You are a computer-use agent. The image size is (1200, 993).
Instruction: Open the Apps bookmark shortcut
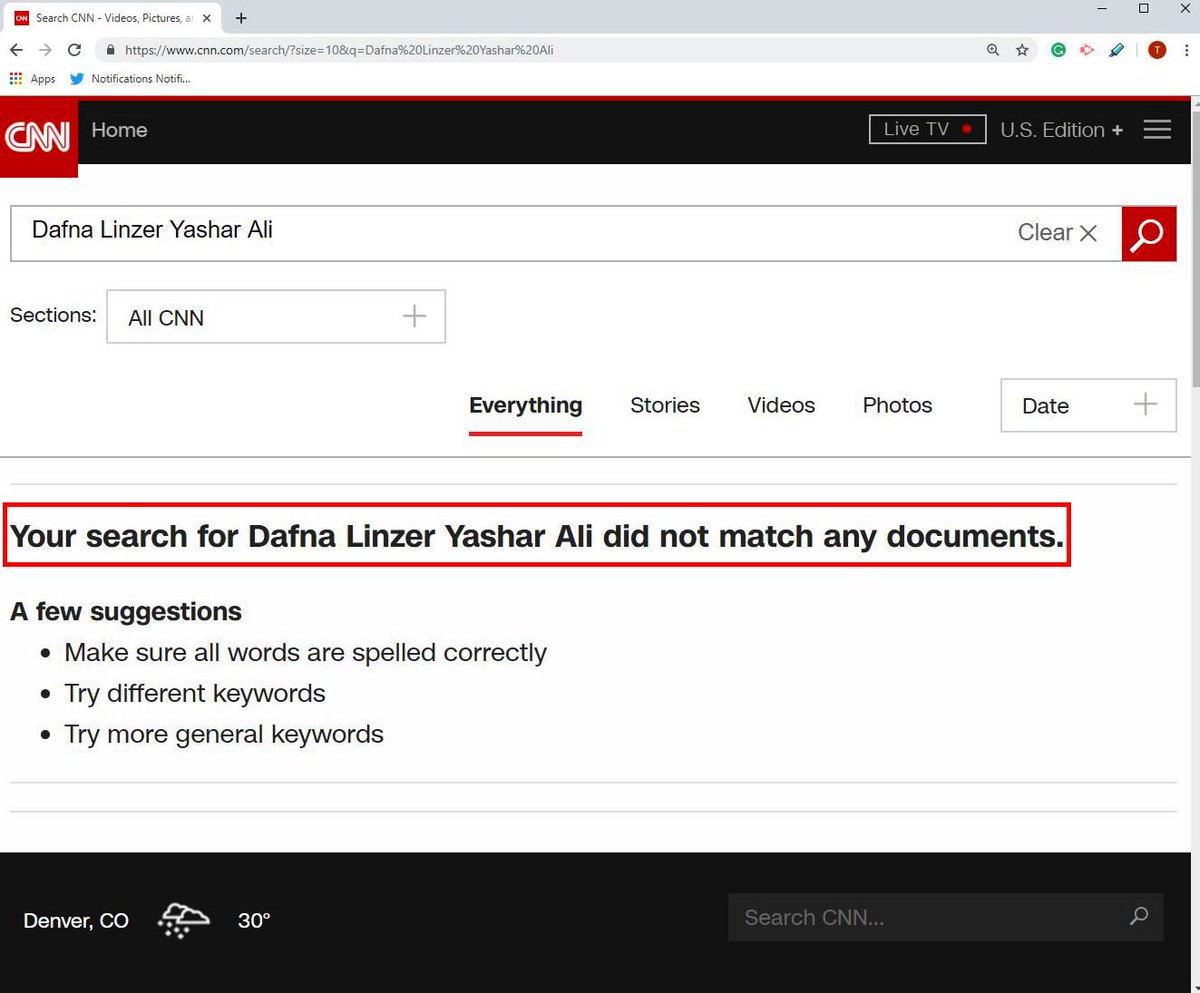pos(32,79)
